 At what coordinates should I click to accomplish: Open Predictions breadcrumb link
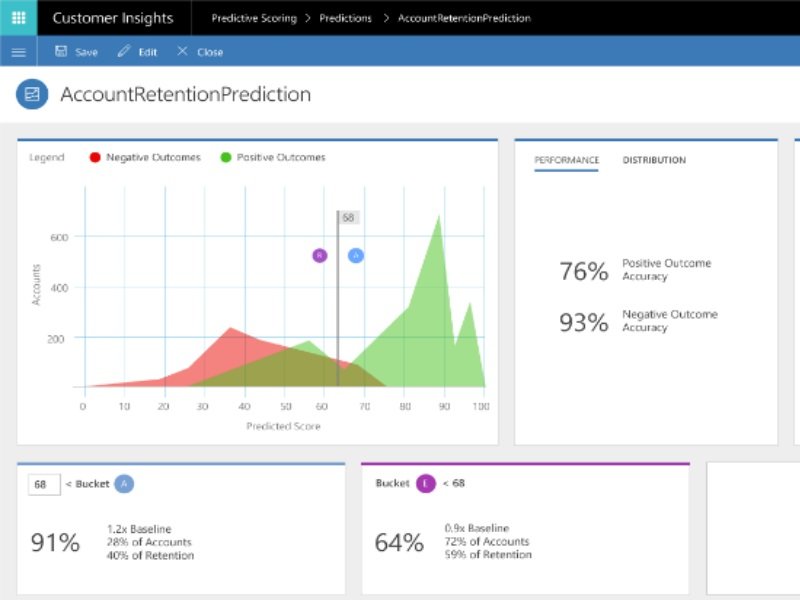(x=345, y=18)
